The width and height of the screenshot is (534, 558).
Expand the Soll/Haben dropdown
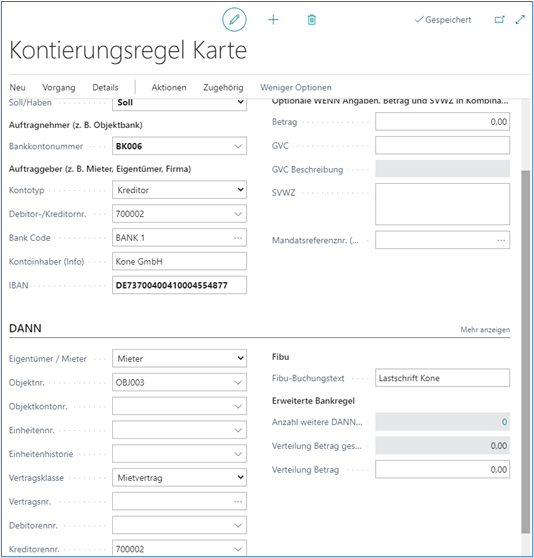point(240,102)
